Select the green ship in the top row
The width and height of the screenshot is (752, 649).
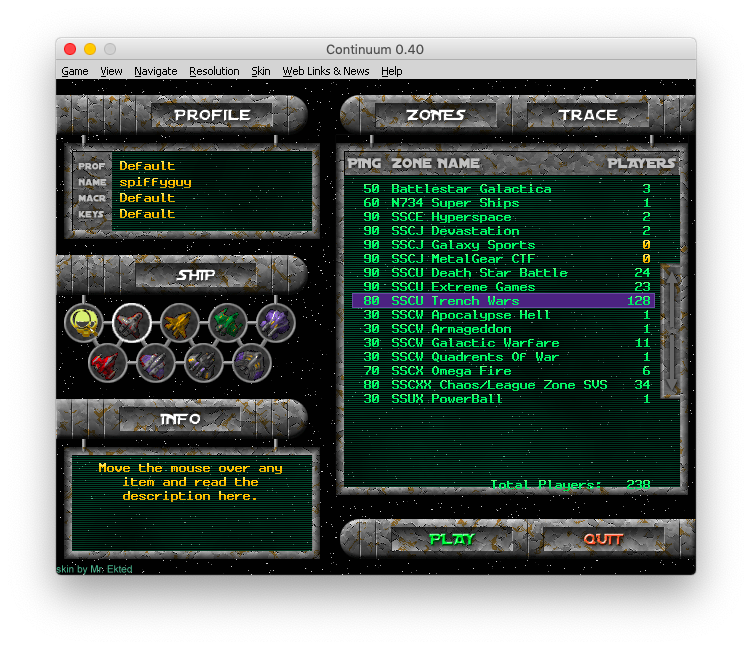click(x=228, y=323)
